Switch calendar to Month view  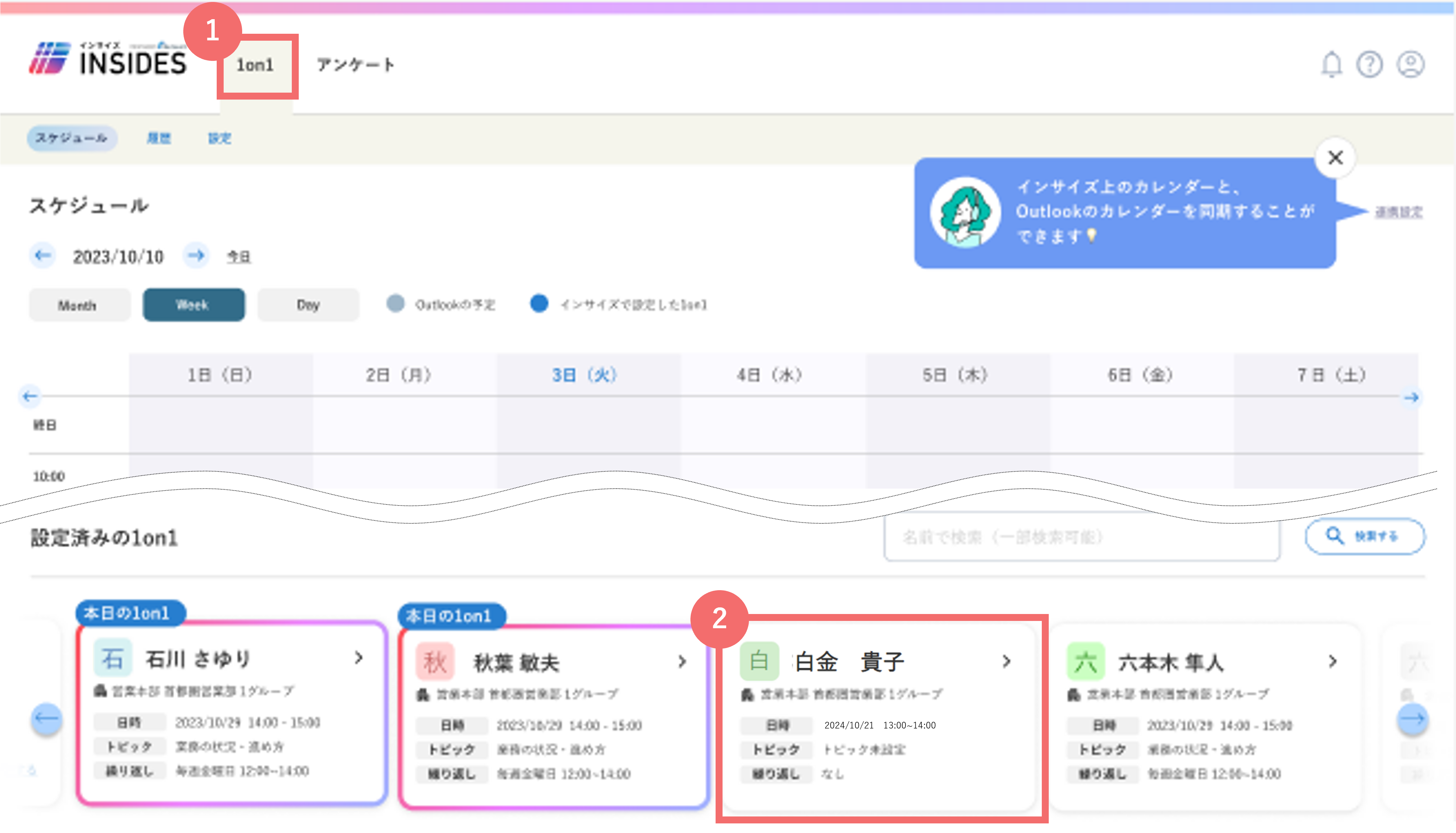[x=79, y=305]
